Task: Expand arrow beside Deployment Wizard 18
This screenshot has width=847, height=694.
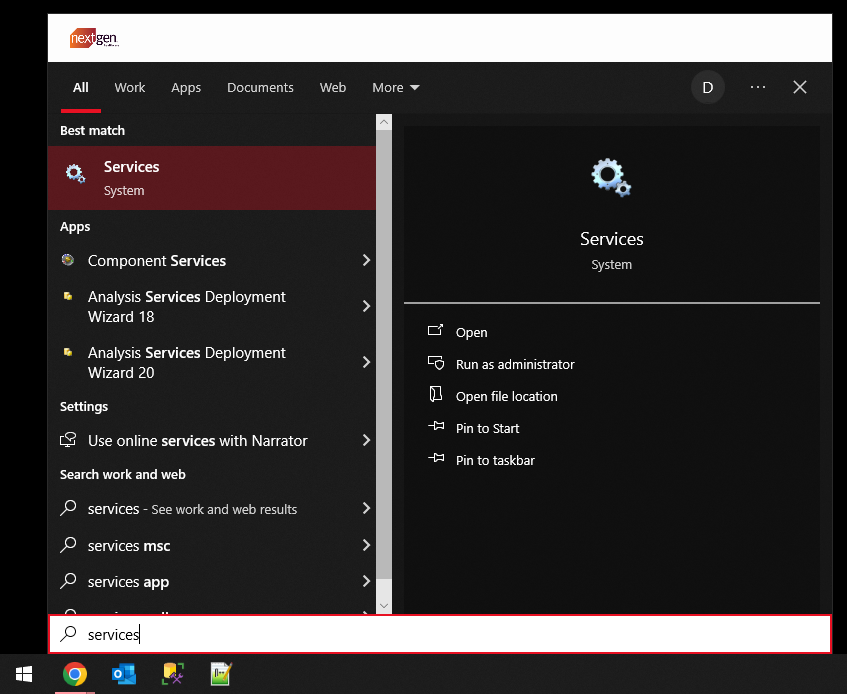Action: click(x=366, y=306)
